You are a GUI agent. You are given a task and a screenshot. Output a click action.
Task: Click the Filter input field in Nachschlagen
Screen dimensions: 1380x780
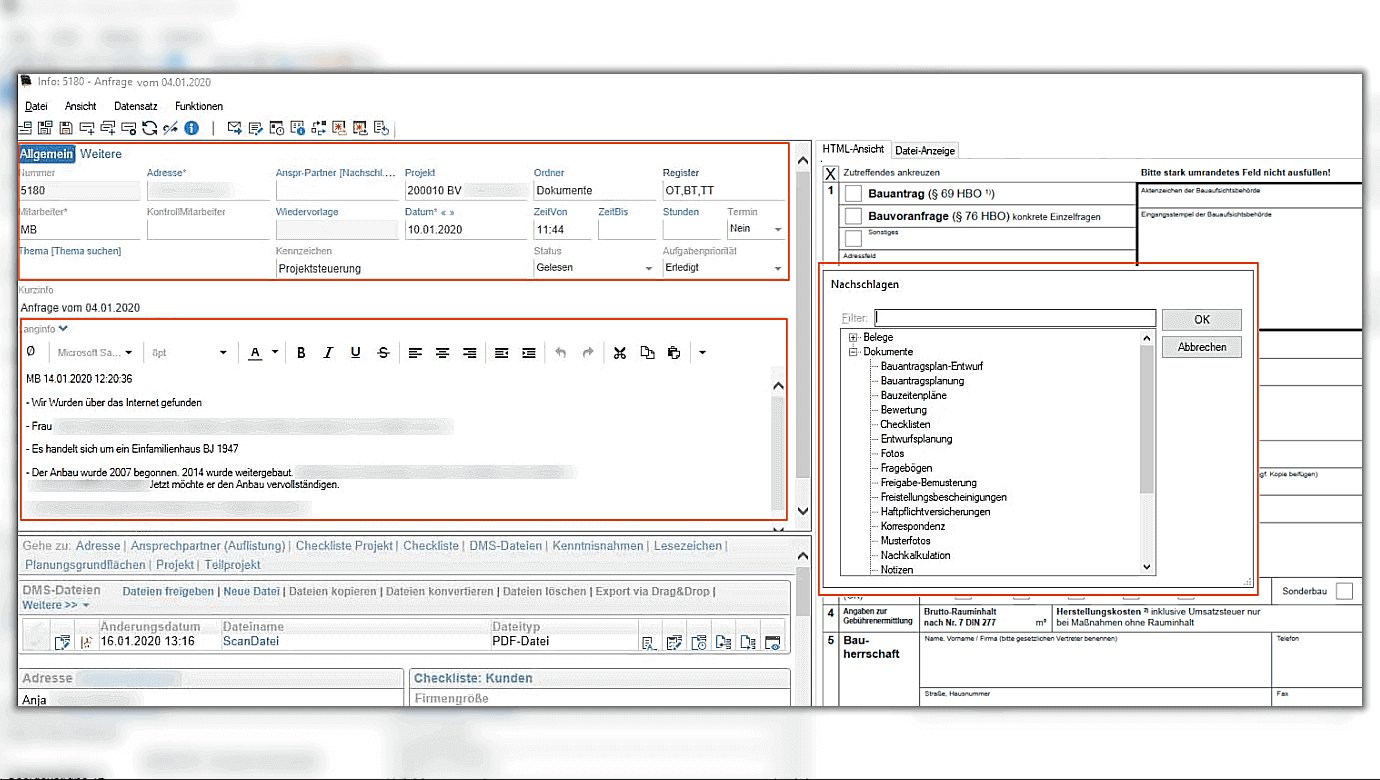[x=1014, y=318]
